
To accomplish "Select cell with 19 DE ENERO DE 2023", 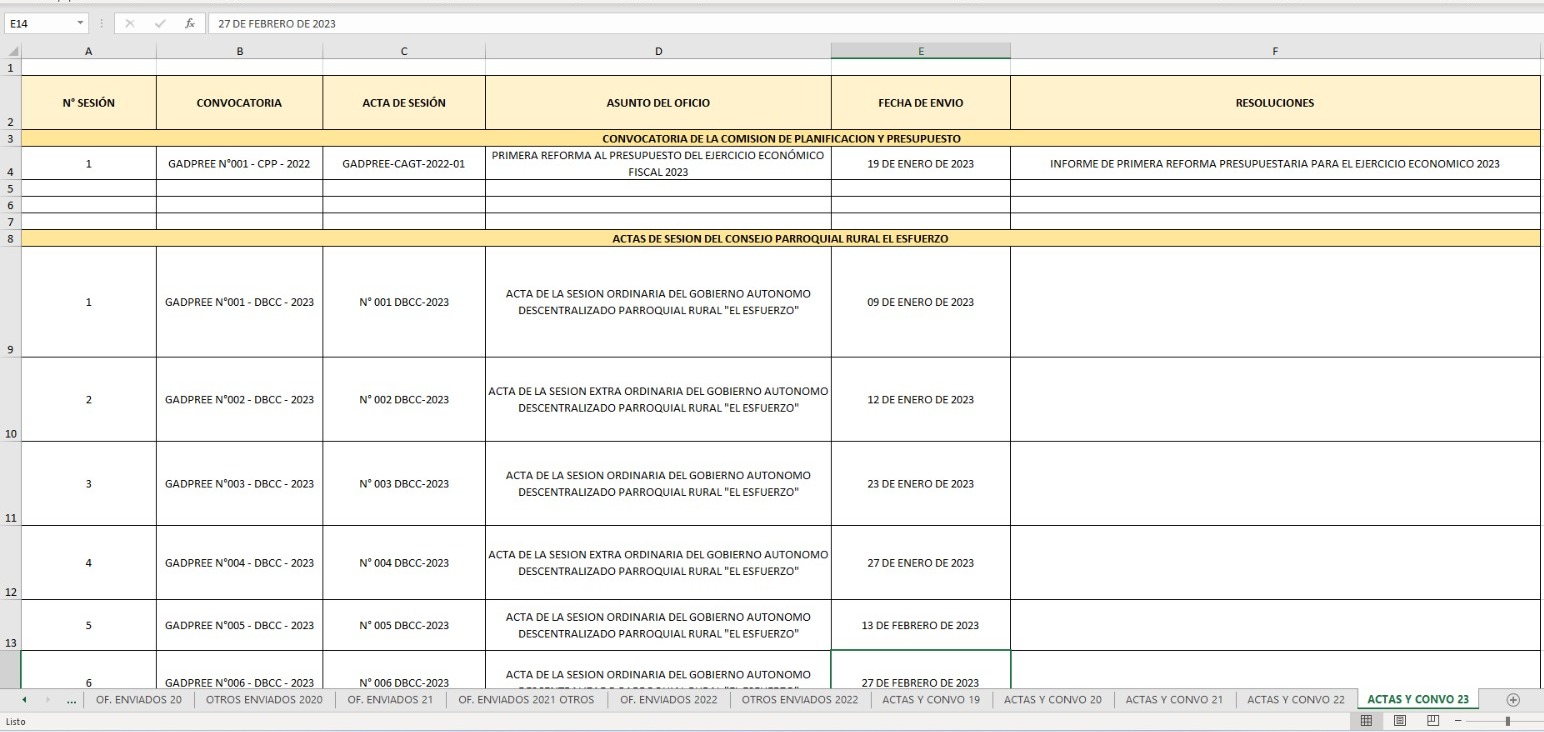I will click(x=920, y=164).
